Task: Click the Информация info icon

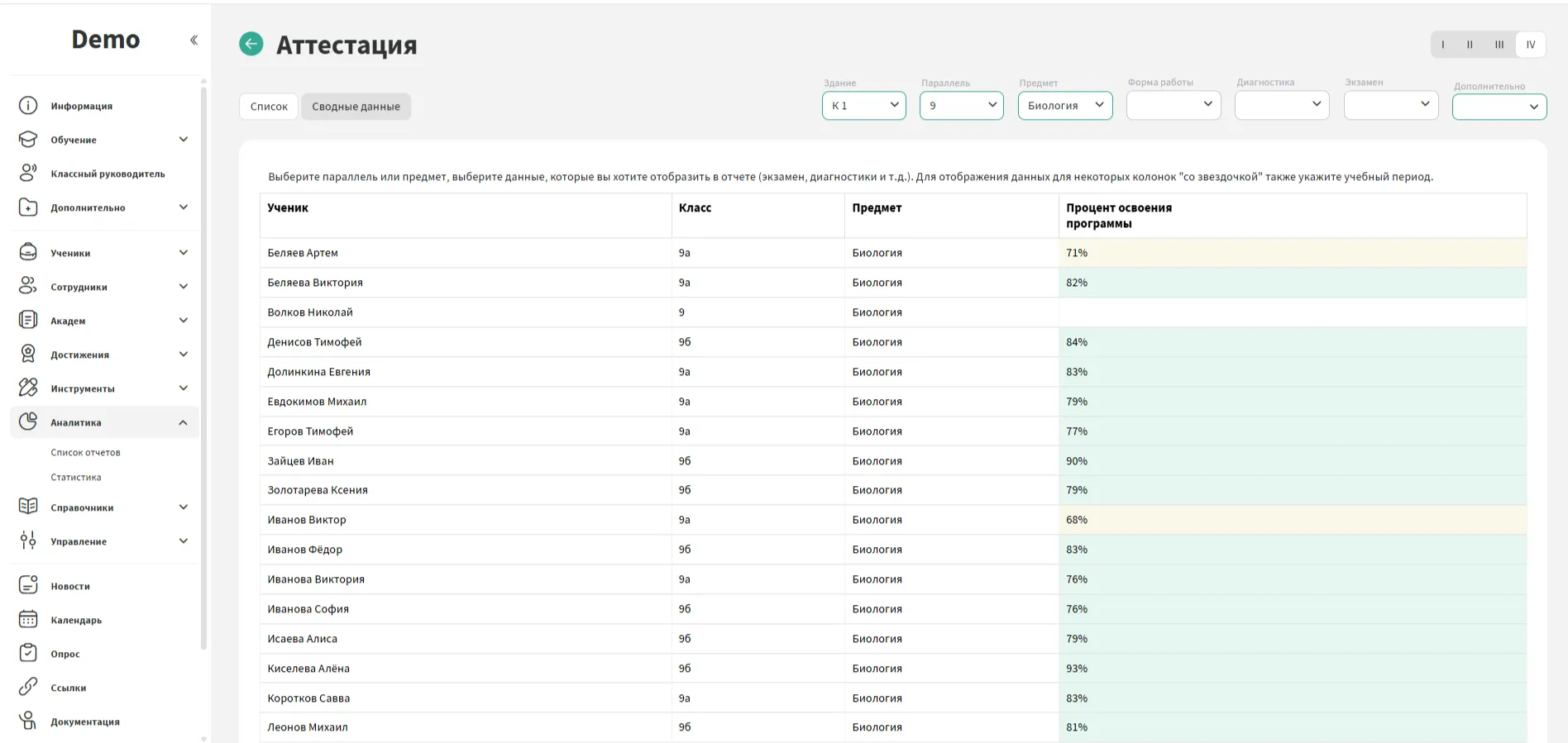Action: 28,106
